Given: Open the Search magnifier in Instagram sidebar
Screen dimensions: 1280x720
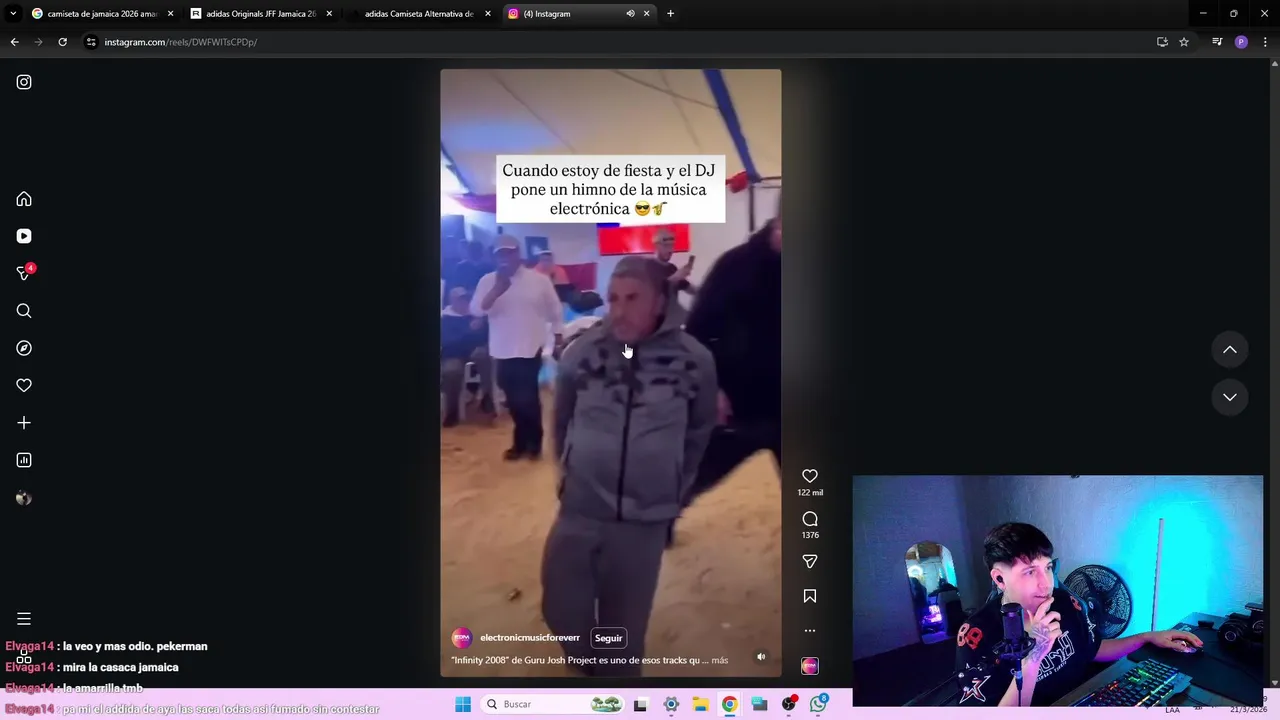Looking at the screenshot, I should click(x=24, y=311).
